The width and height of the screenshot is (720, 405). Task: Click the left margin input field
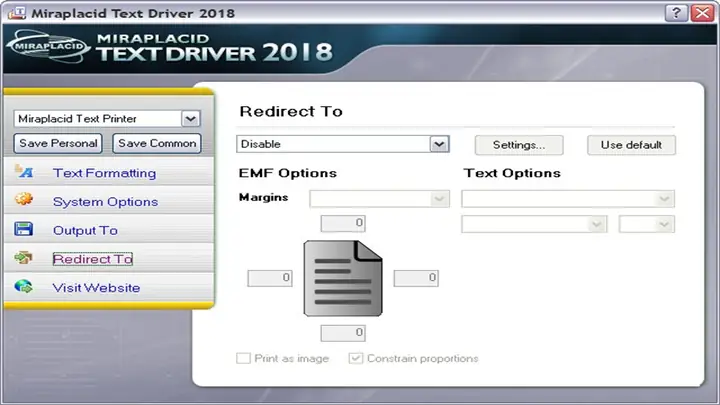pos(270,278)
